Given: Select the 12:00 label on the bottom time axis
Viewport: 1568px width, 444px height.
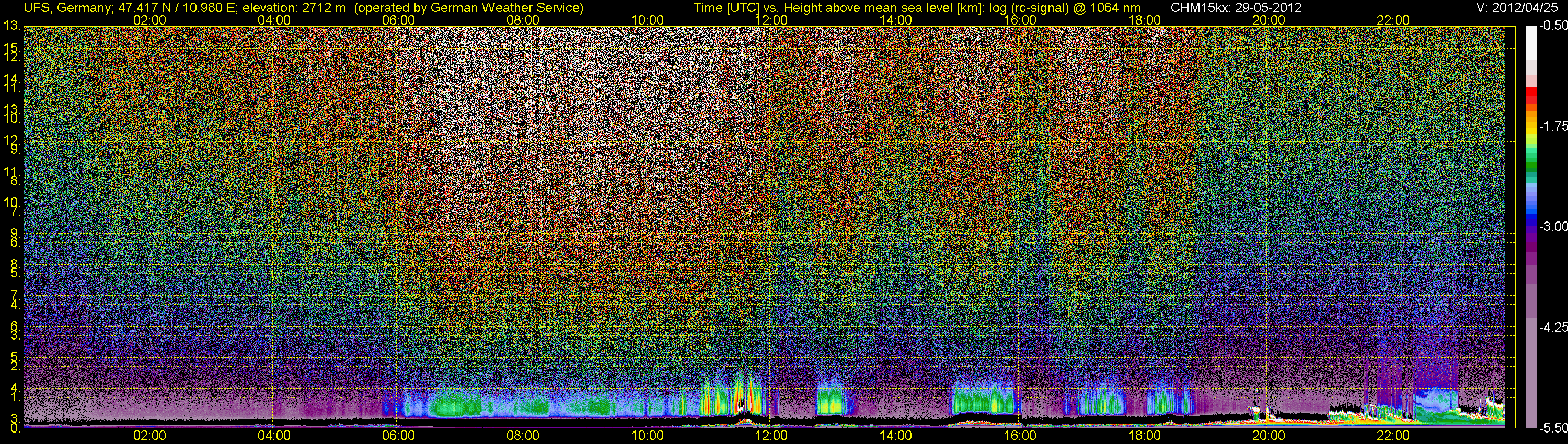Looking at the screenshot, I should (771, 436).
